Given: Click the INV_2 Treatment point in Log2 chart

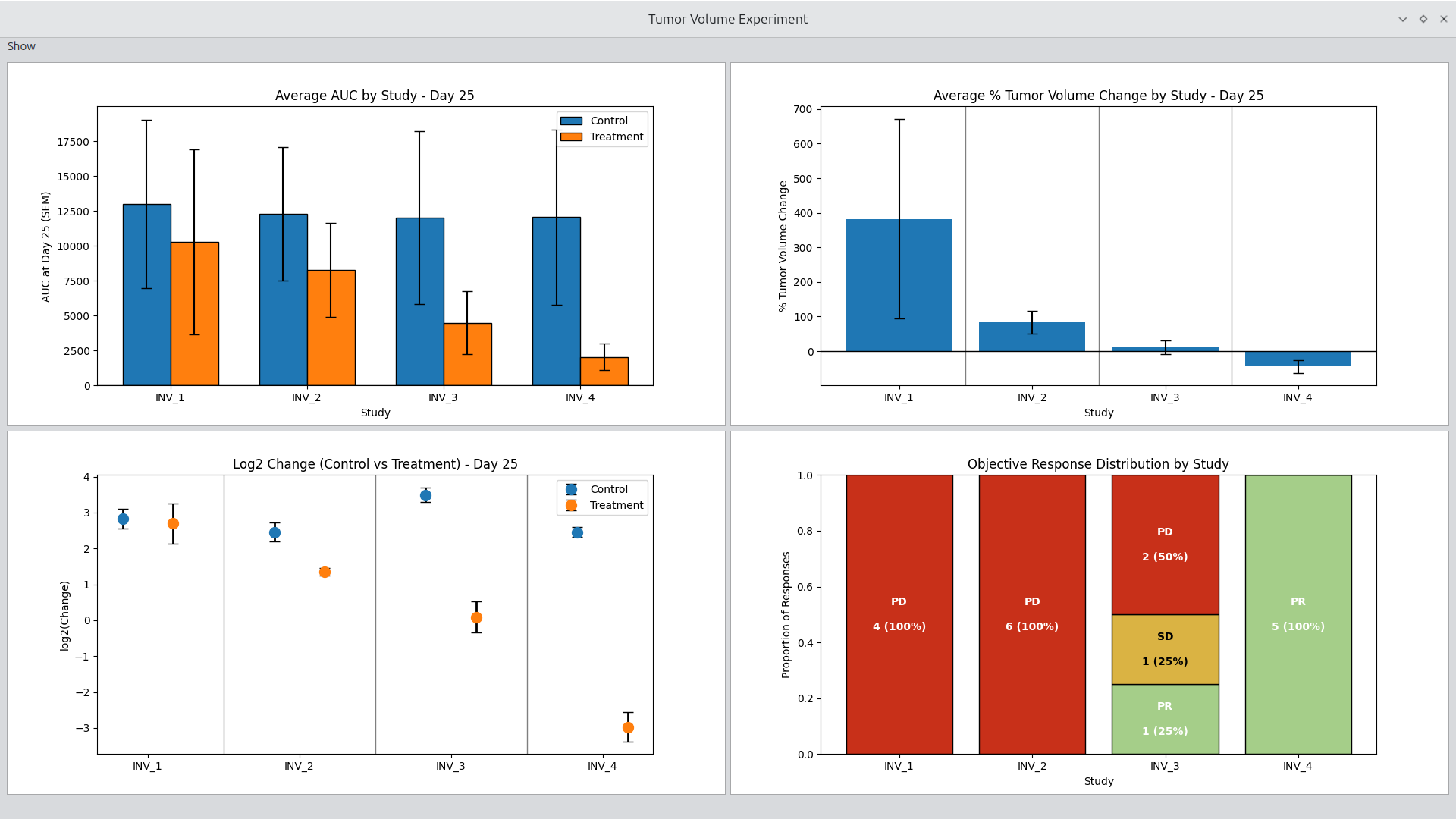Looking at the screenshot, I should point(325,573).
